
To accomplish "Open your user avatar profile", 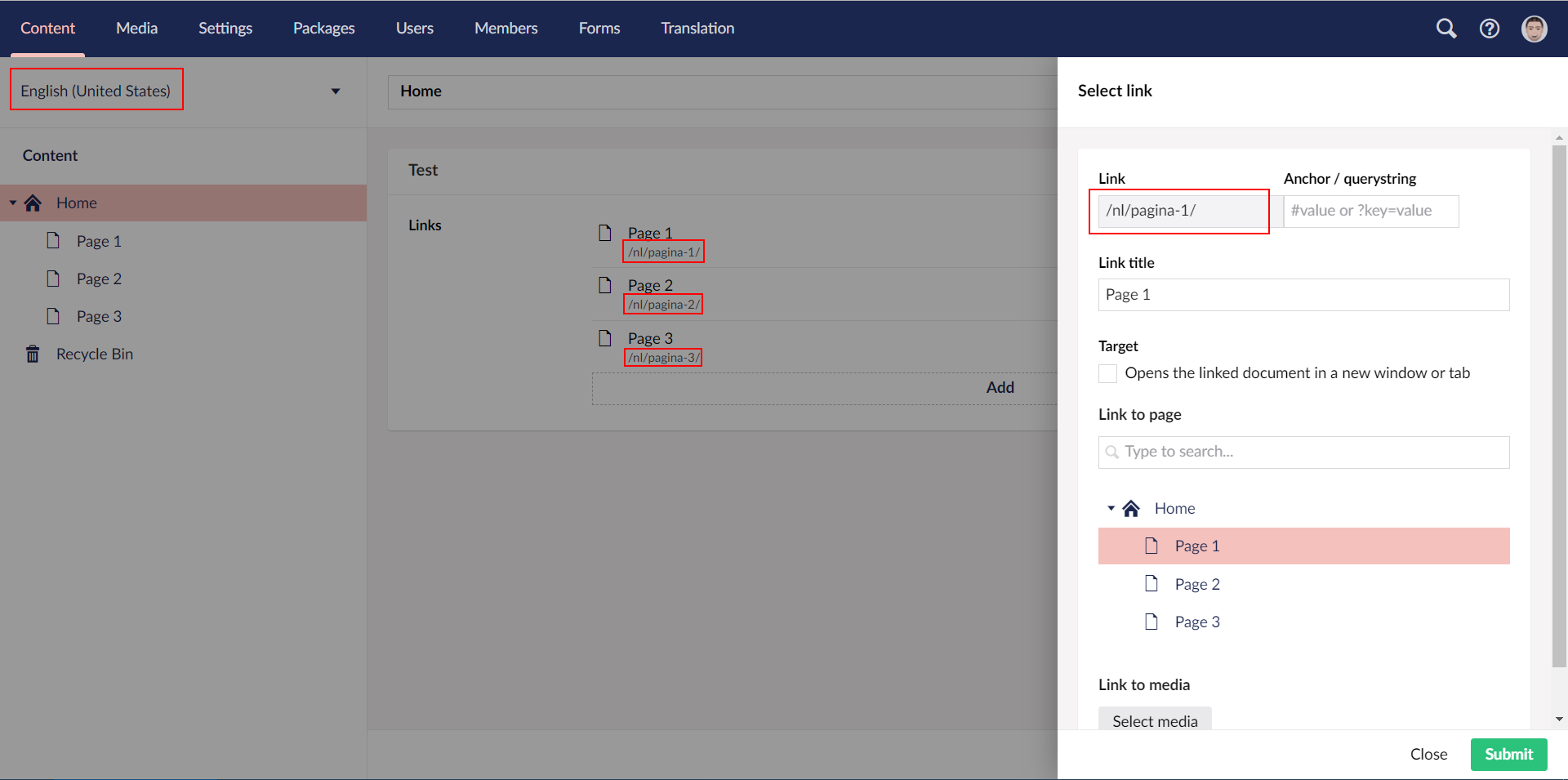I will click(x=1534, y=28).
